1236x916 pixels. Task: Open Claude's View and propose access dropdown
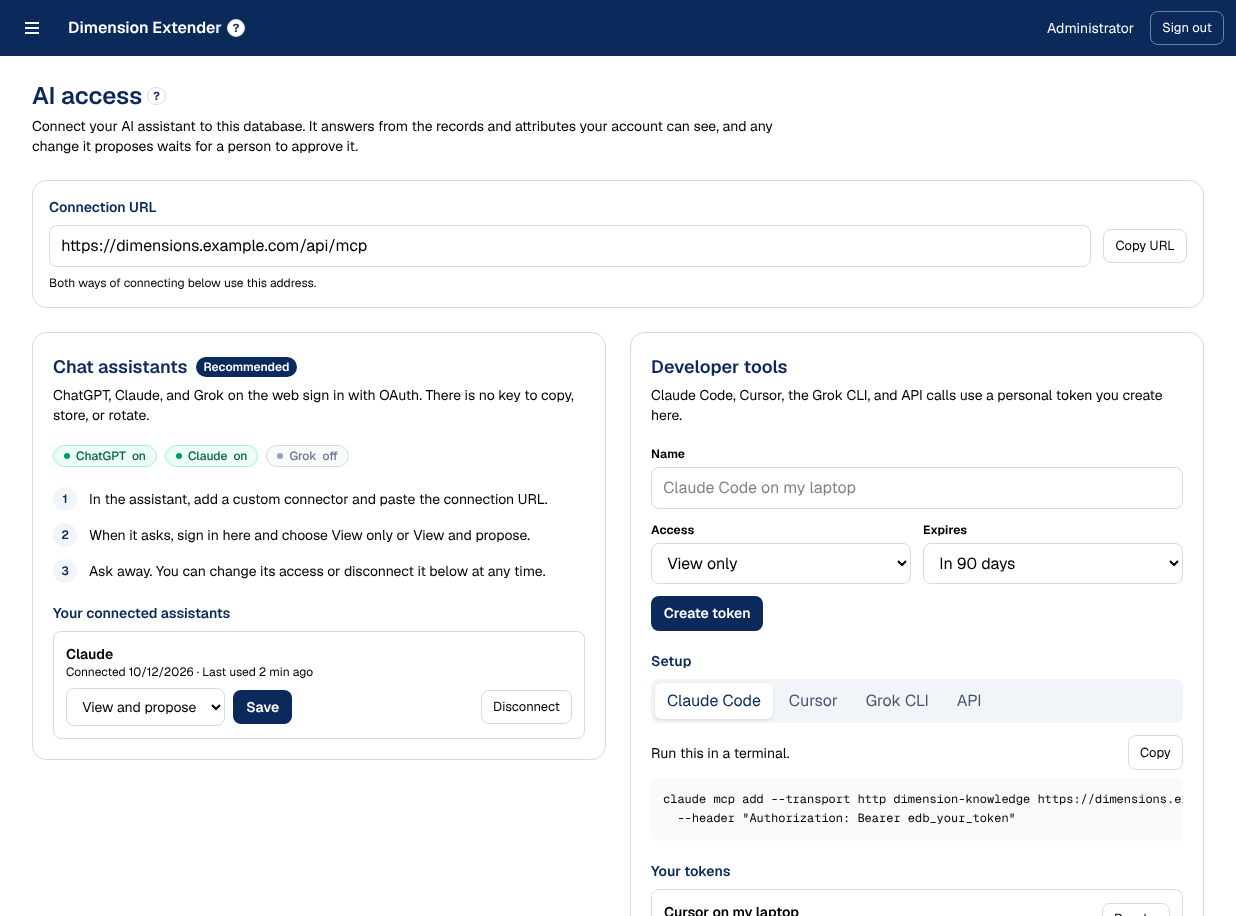tap(146, 707)
